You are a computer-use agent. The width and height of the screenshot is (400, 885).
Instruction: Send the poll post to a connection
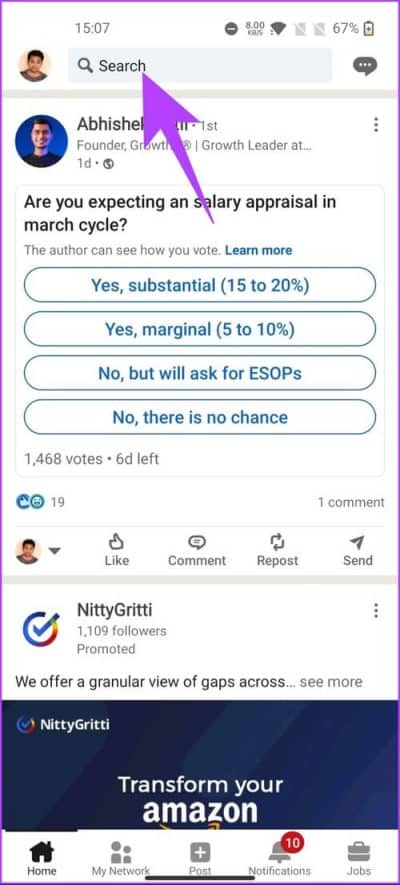(358, 550)
